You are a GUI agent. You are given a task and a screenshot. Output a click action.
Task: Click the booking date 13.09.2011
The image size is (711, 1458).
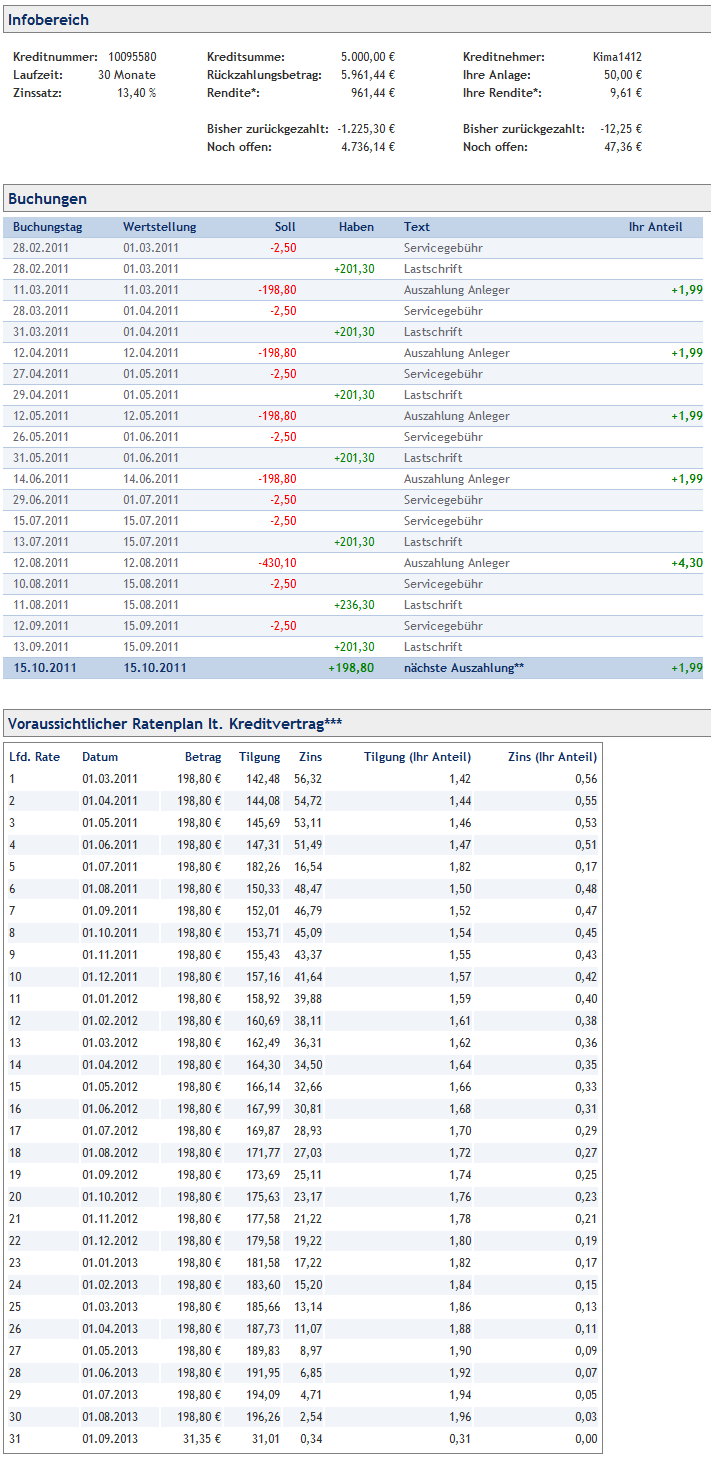pos(41,647)
